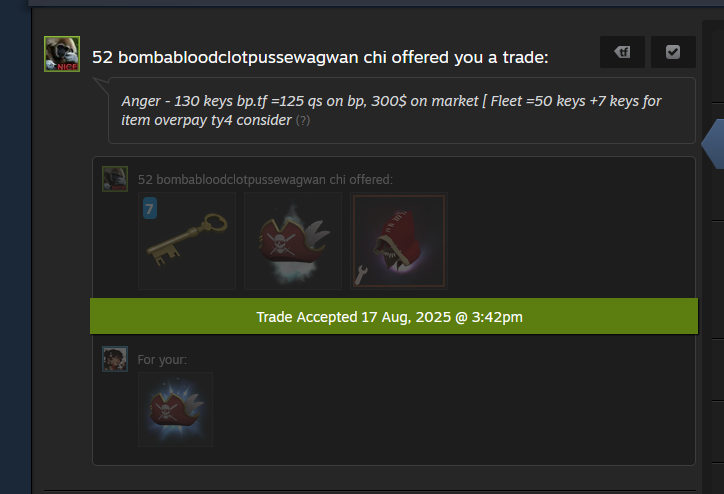Click the 'For your:' label

click(162, 360)
